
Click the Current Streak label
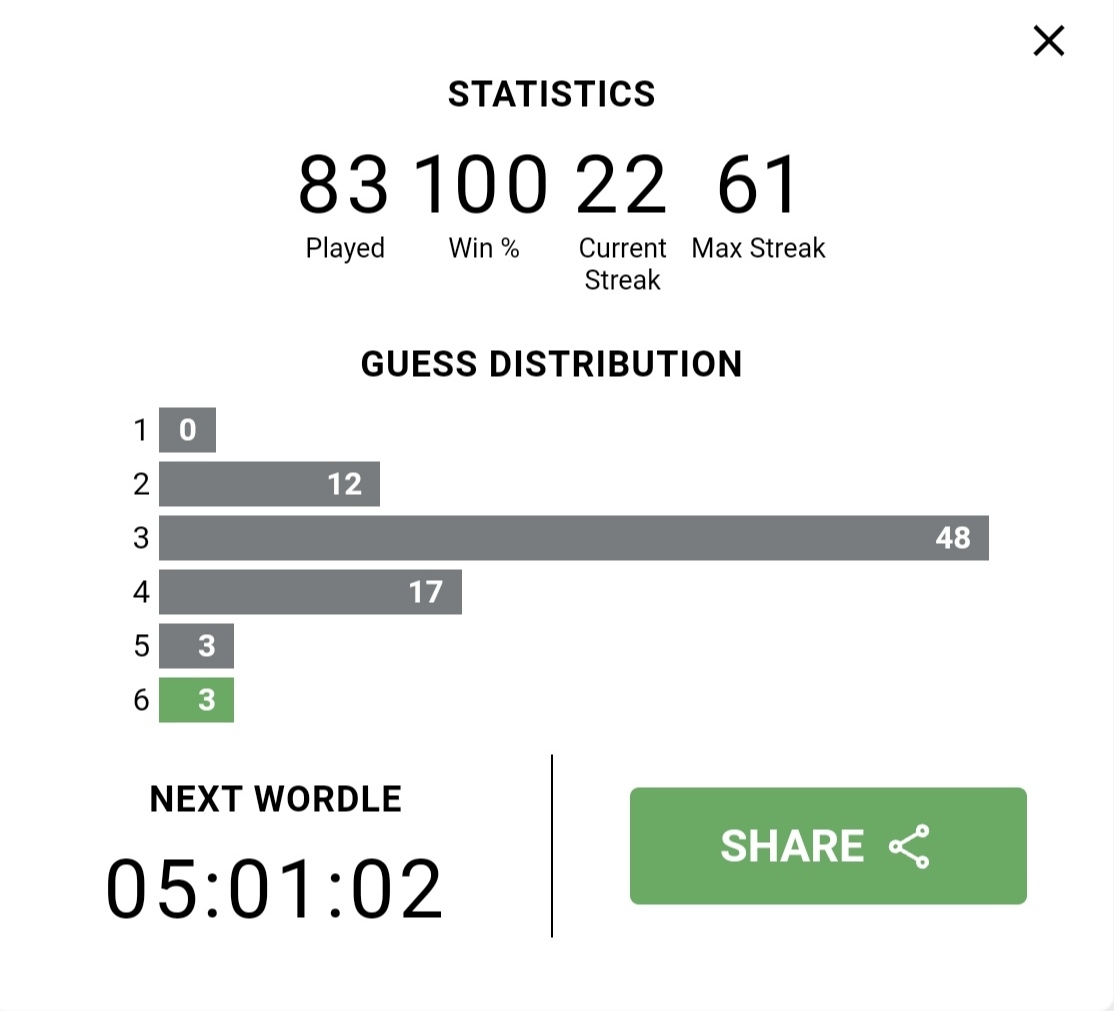622,264
